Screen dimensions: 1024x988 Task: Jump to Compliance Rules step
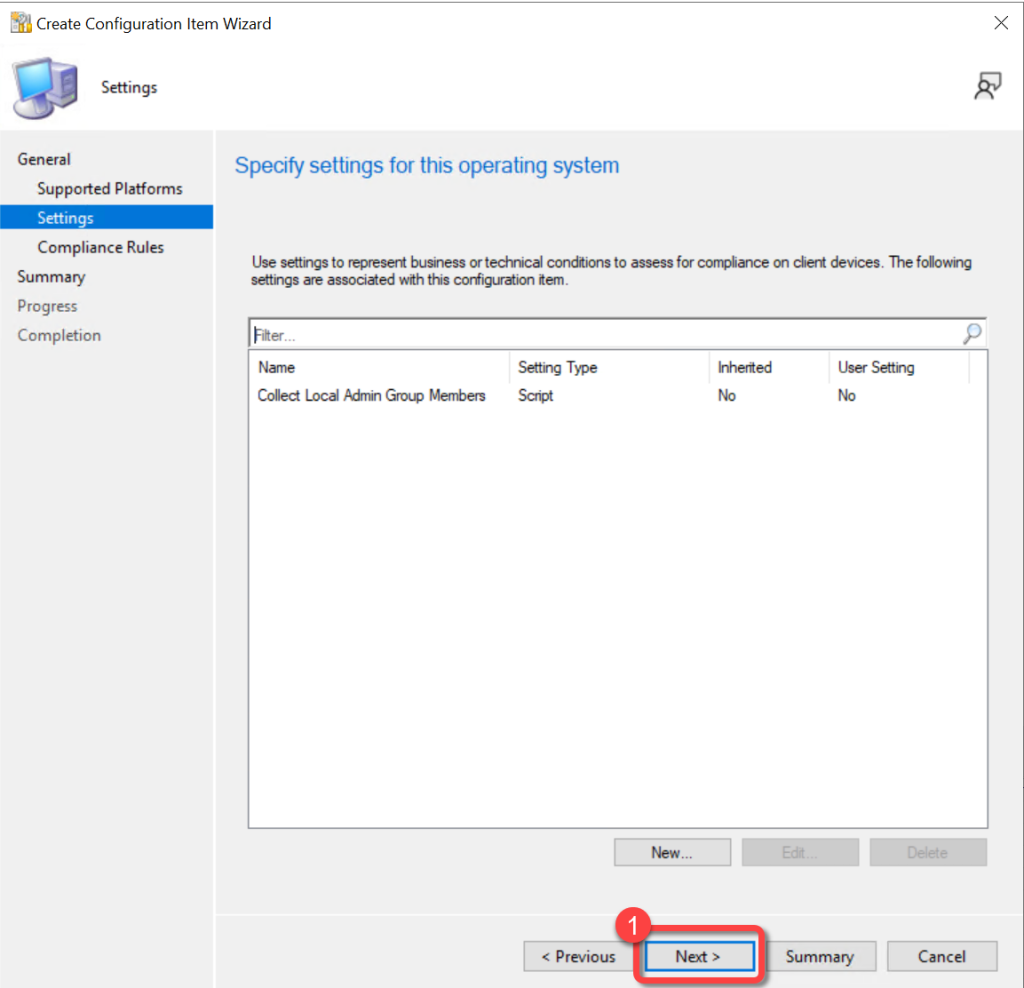(100, 247)
